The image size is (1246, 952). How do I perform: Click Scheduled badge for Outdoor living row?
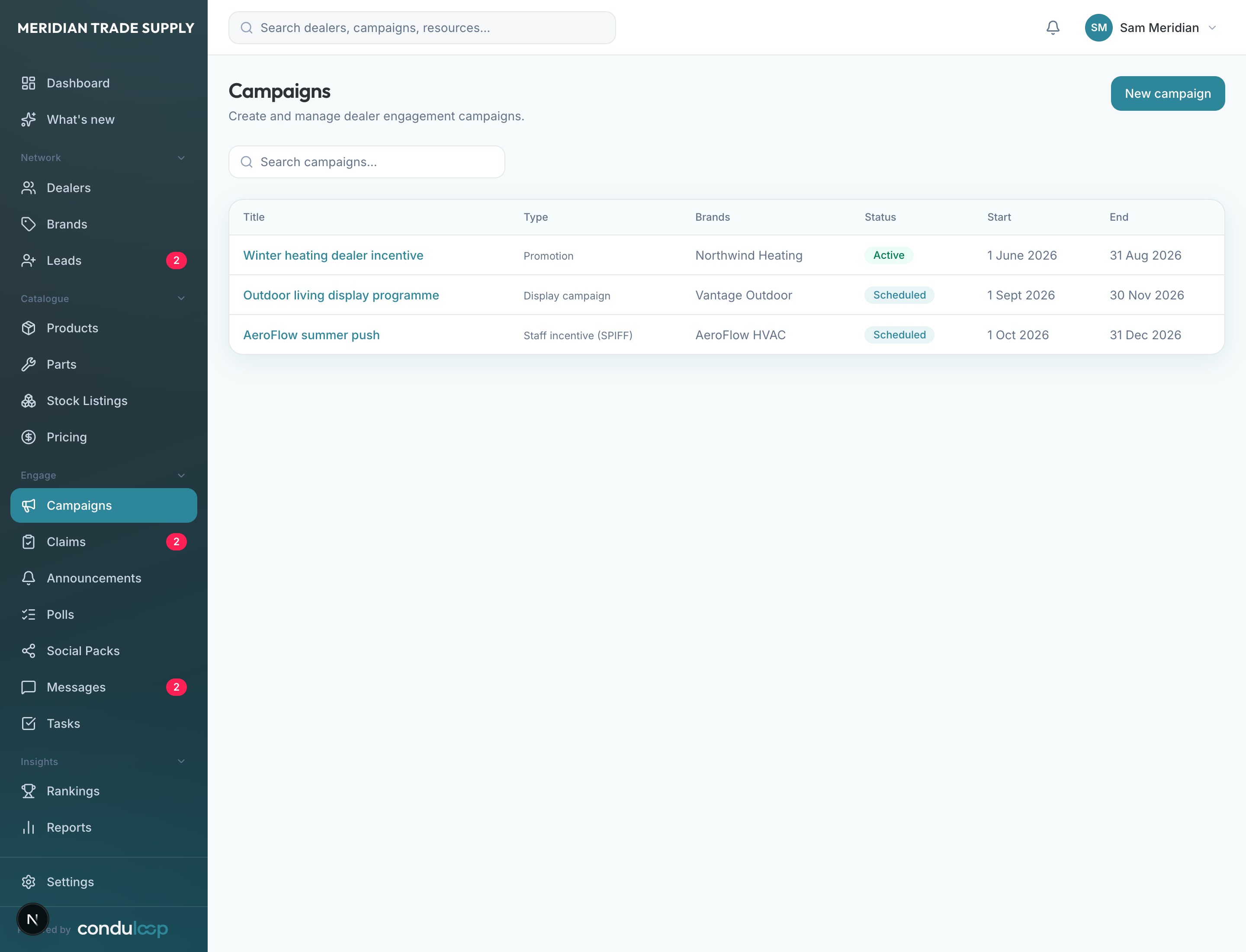coord(899,295)
